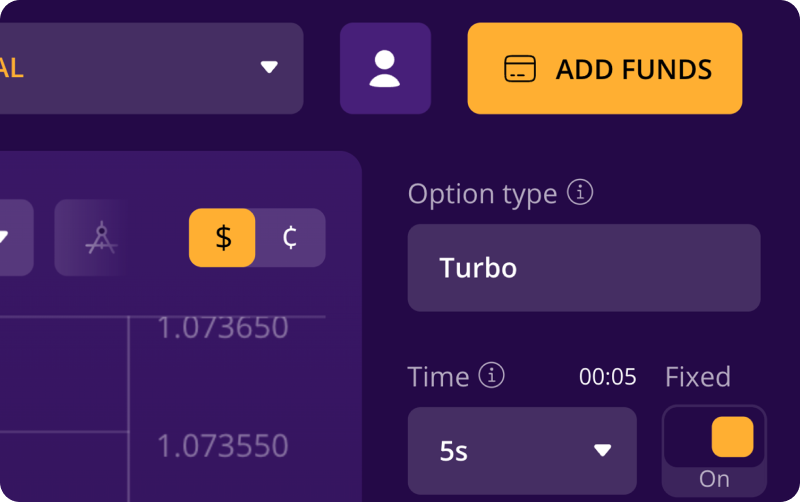
Task: Show the Option type info icon
Action: click(580, 192)
